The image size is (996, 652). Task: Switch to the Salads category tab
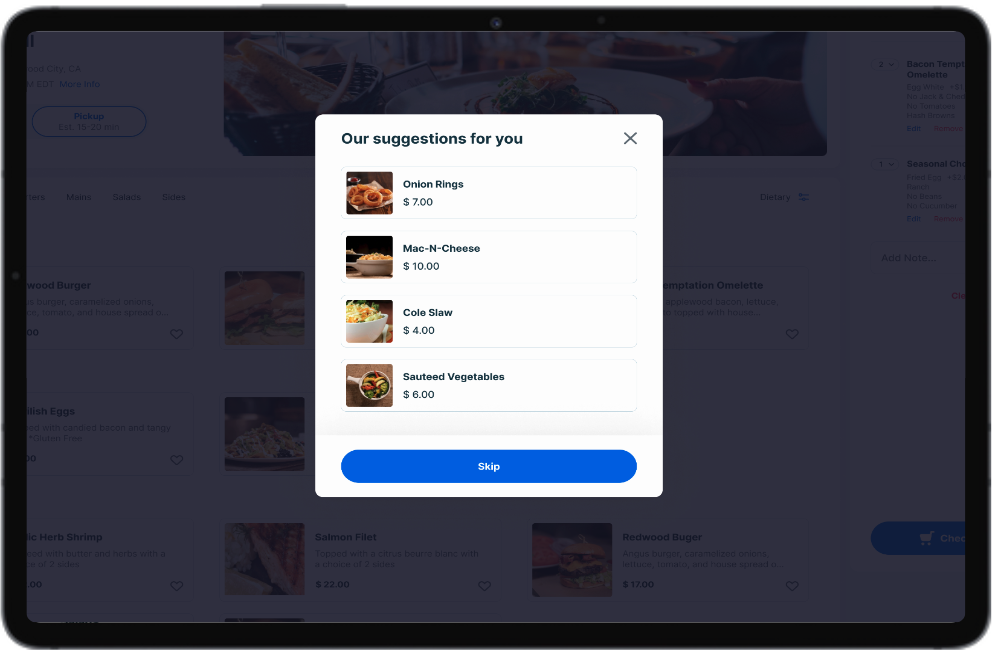(x=127, y=198)
